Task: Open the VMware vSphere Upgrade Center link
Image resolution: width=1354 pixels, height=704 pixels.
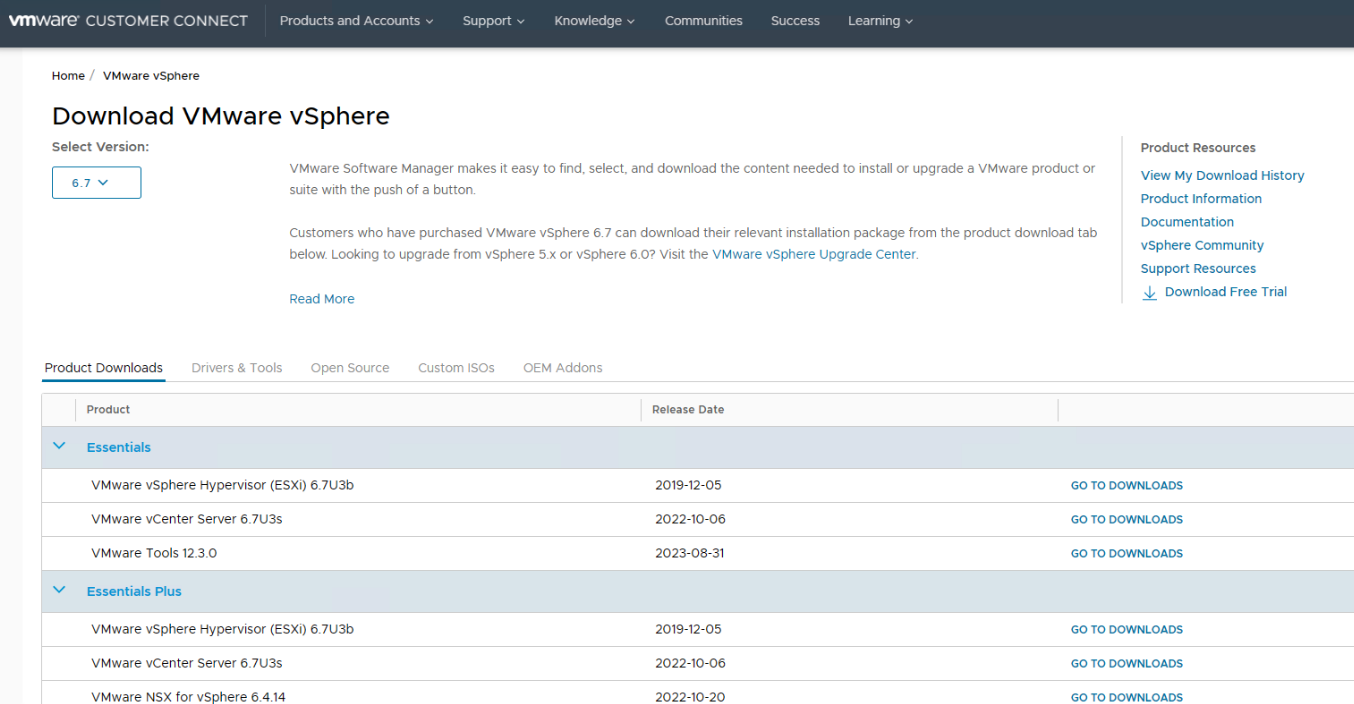Action: point(814,255)
